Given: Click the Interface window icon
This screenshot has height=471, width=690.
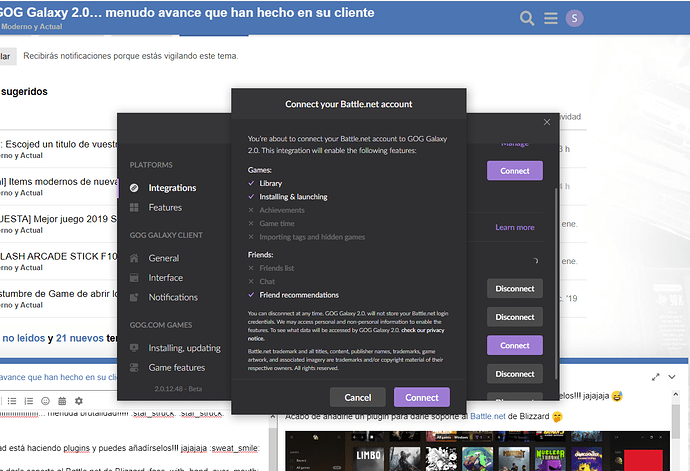Looking at the screenshot, I should pyautogui.click(x=134, y=278).
